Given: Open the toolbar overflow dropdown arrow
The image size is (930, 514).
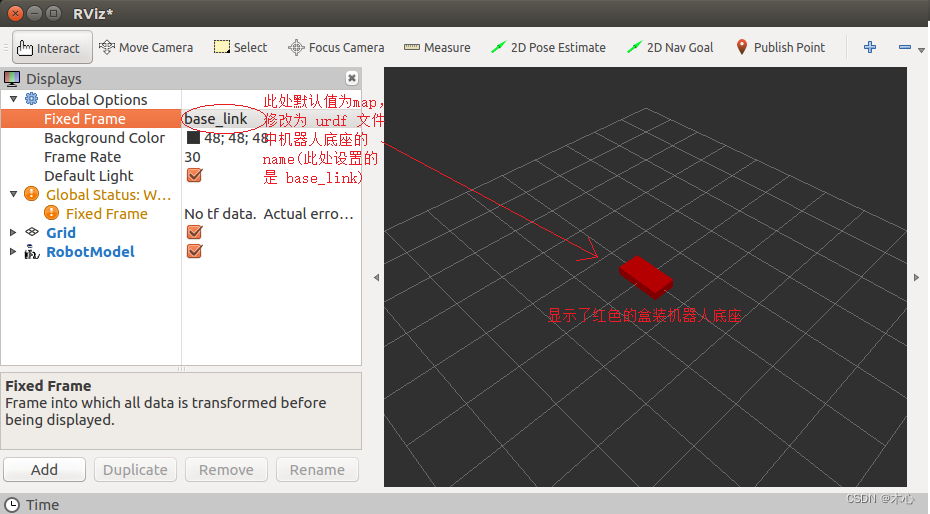Looking at the screenshot, I should tap(921, 50).
